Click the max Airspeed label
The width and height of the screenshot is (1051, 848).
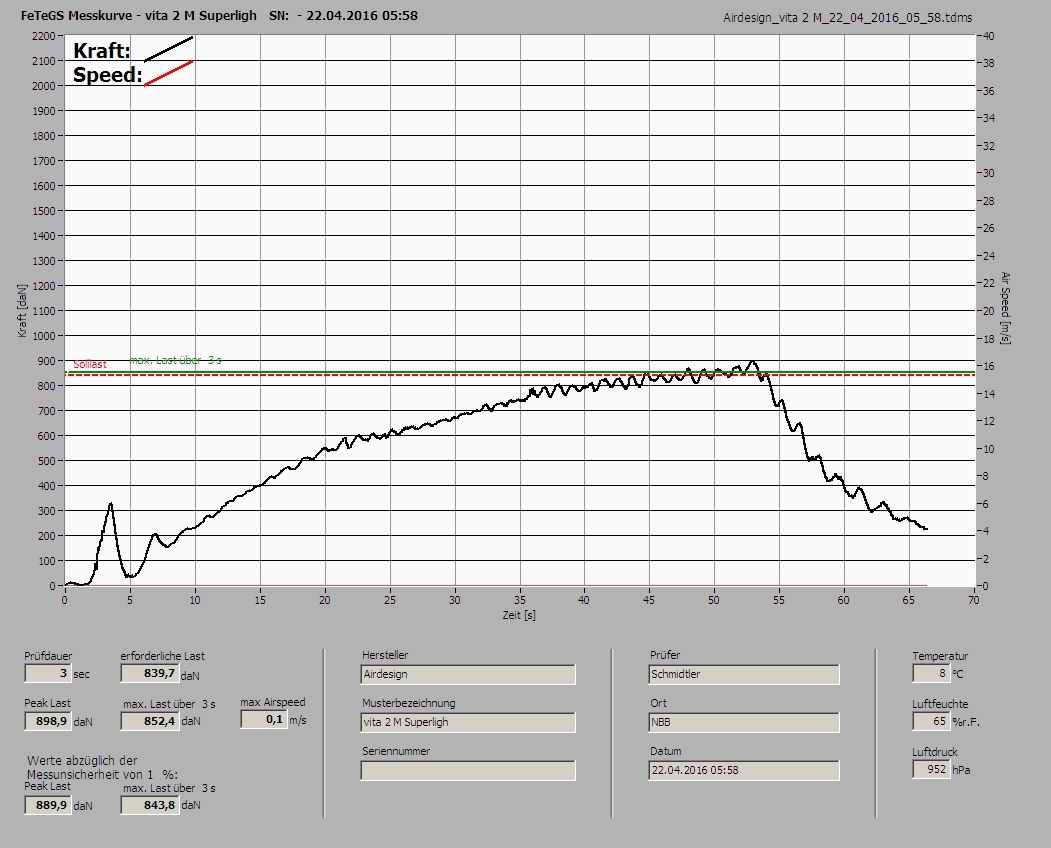click(x=273, y=703)
